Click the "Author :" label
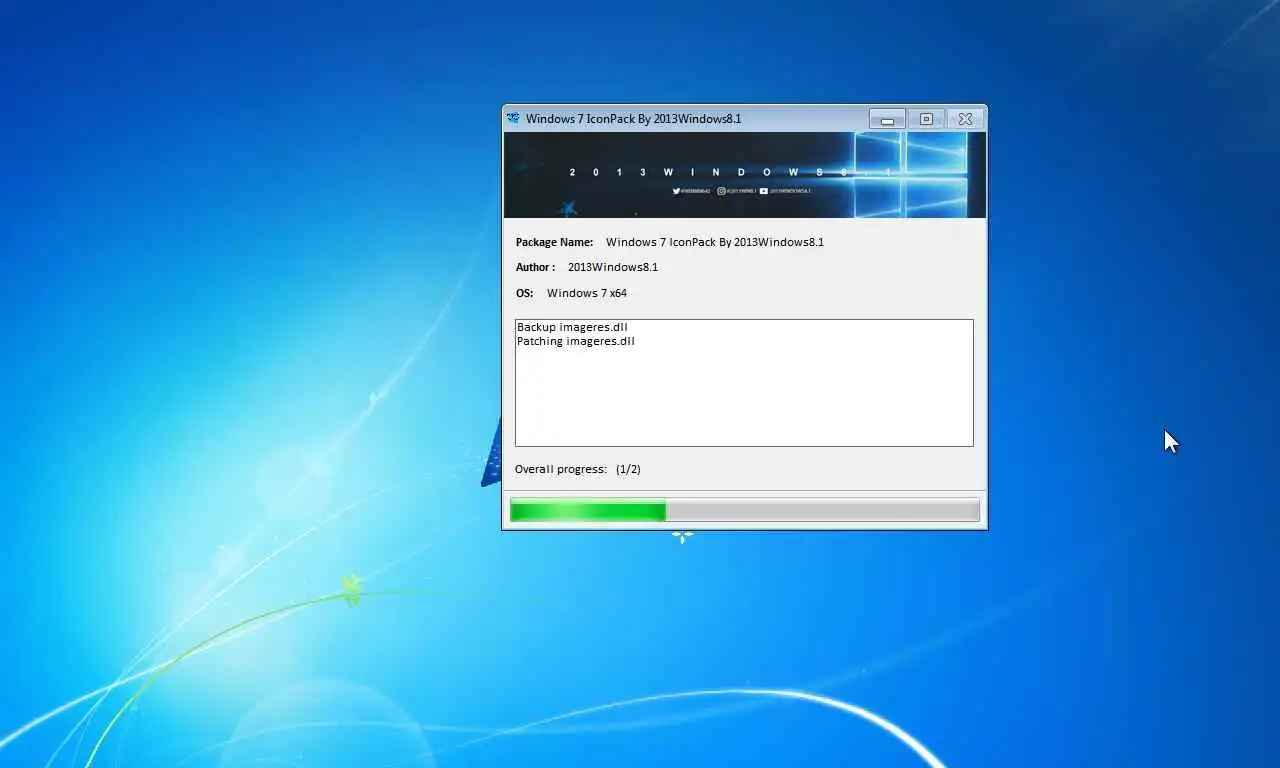 coord(535,267)
